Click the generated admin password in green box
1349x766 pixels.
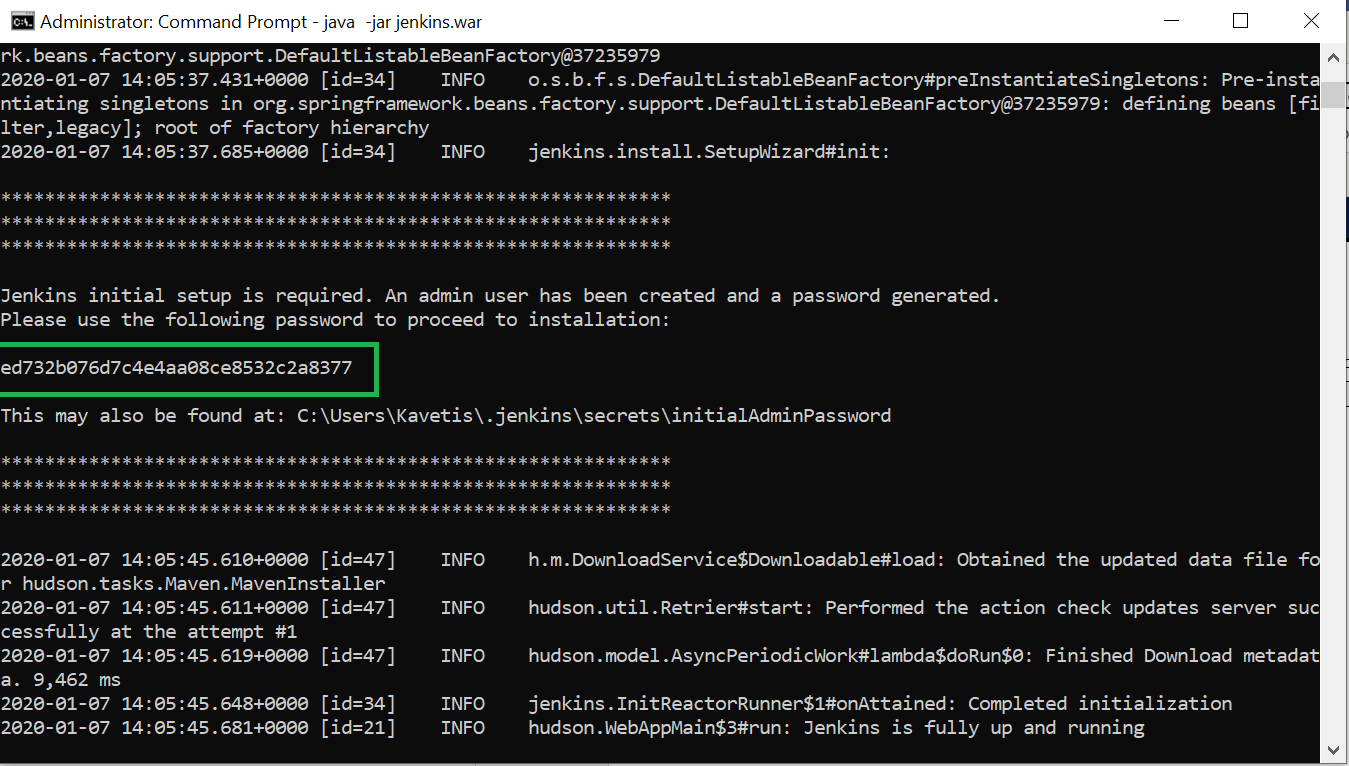pos(177,368)
